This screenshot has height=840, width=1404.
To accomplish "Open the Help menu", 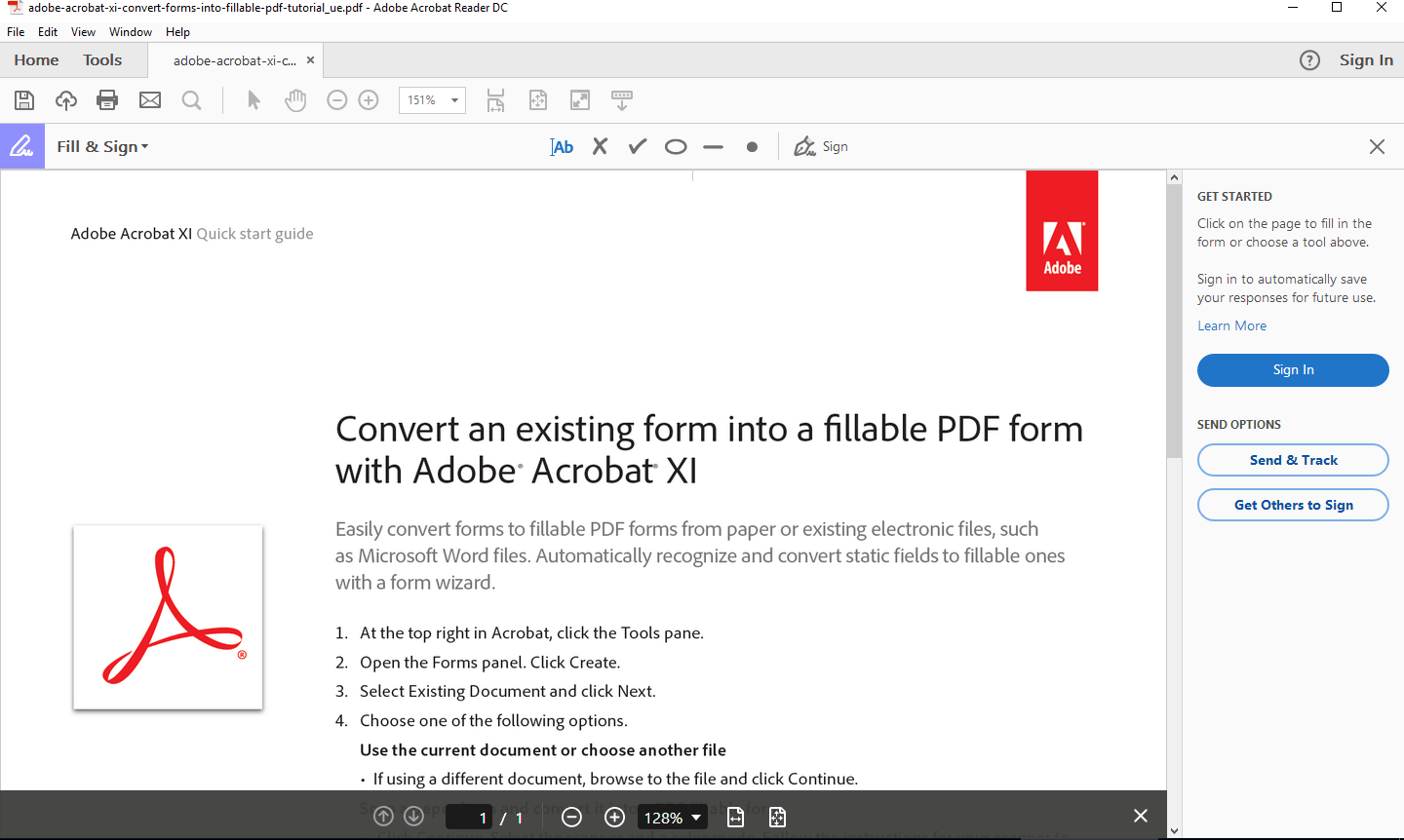I will (177, 32).
